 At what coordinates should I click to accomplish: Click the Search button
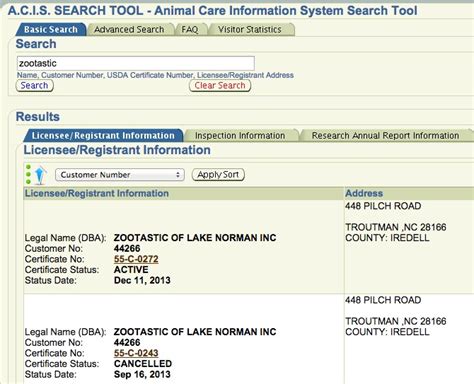(35, 86)
